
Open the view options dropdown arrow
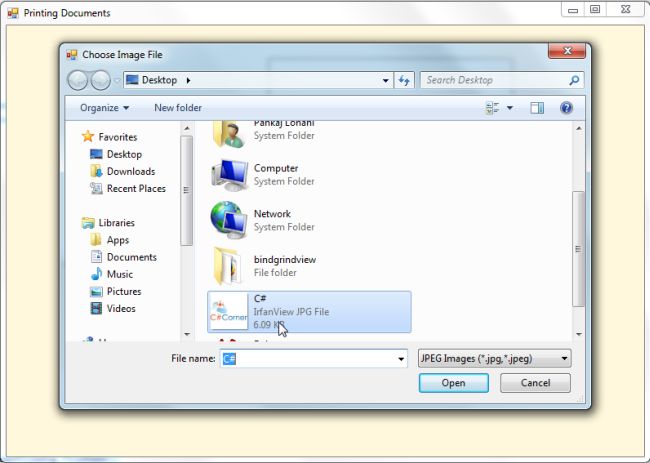pyautogui.click(x=510, y=108)
